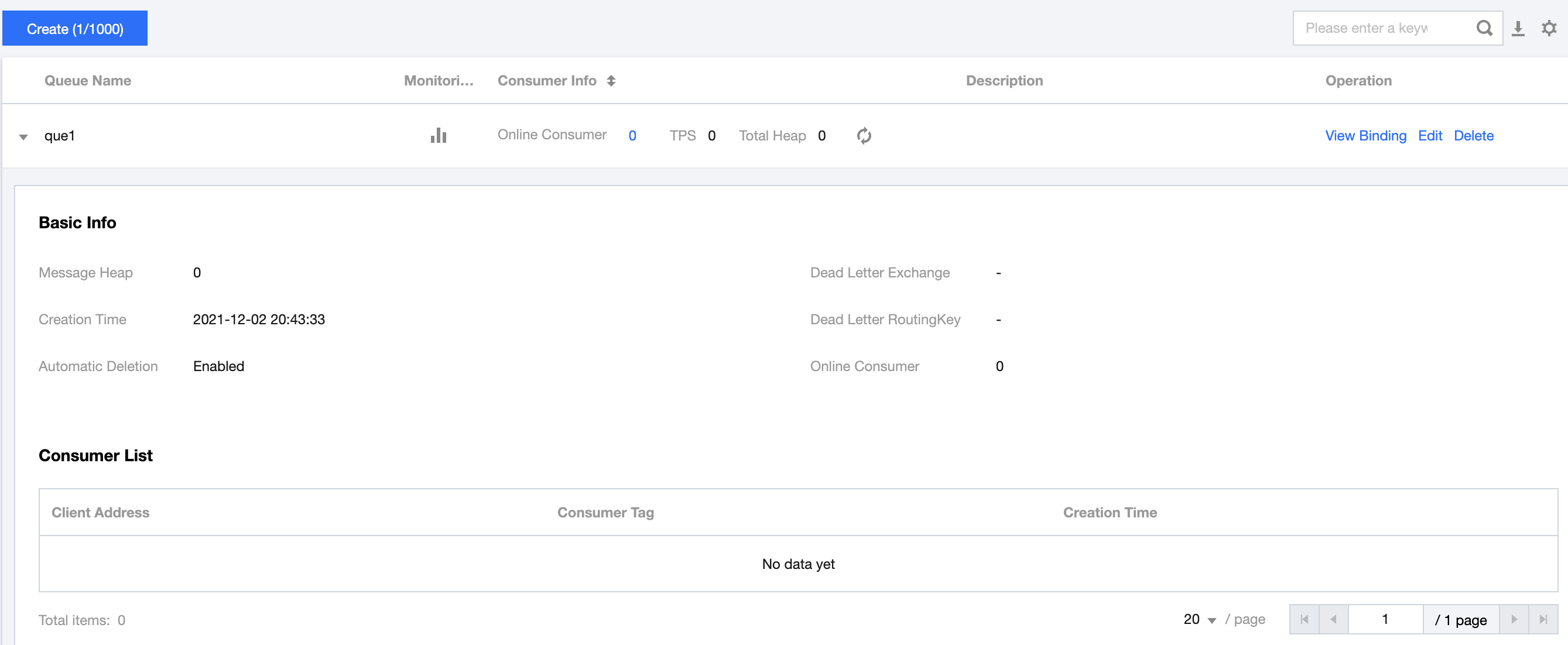Open the table settings gear icon
Image resolution: width=1568 pixels, height=645 pixels.
click(x=1549, y=28)
